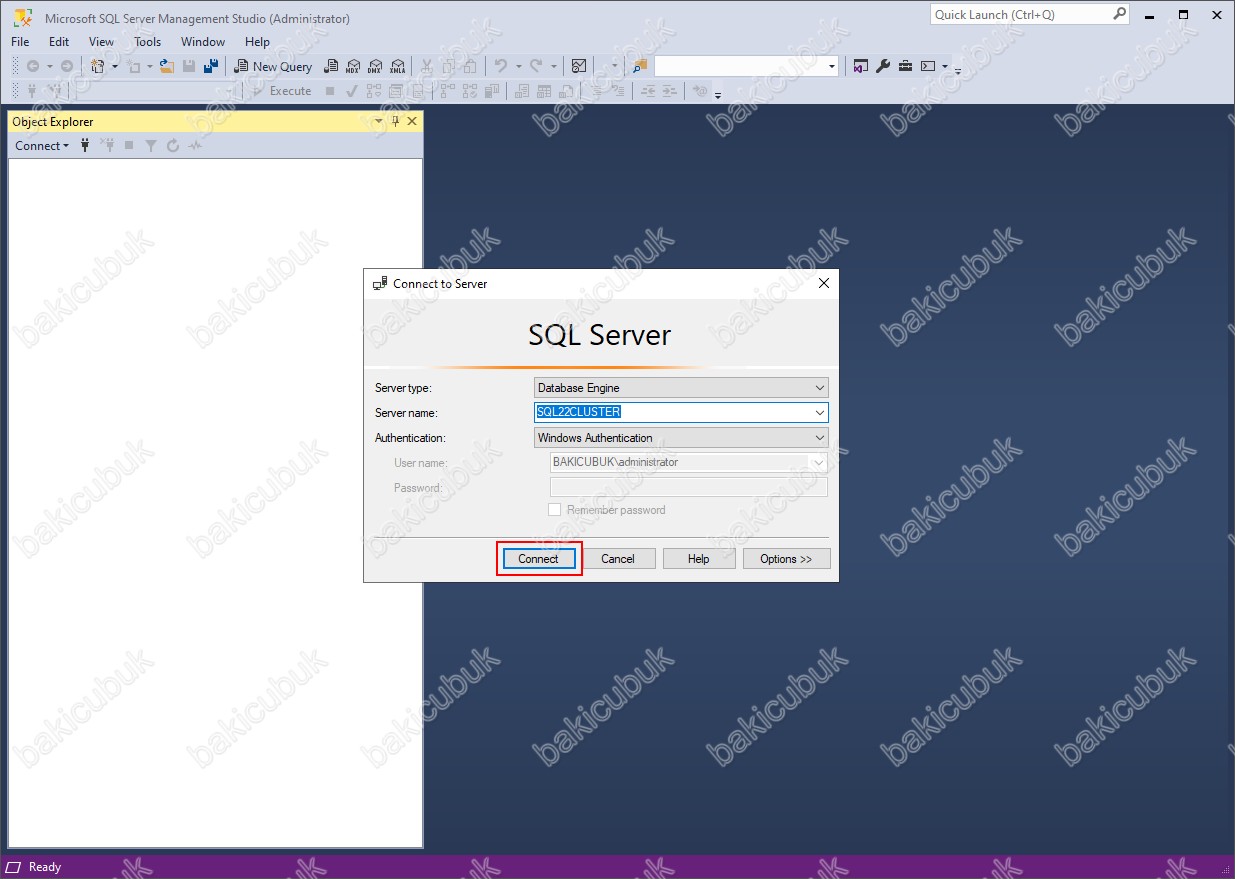Screen dimensions: 1235x879
Task: Open the Window menu
Action: point(203,42)
